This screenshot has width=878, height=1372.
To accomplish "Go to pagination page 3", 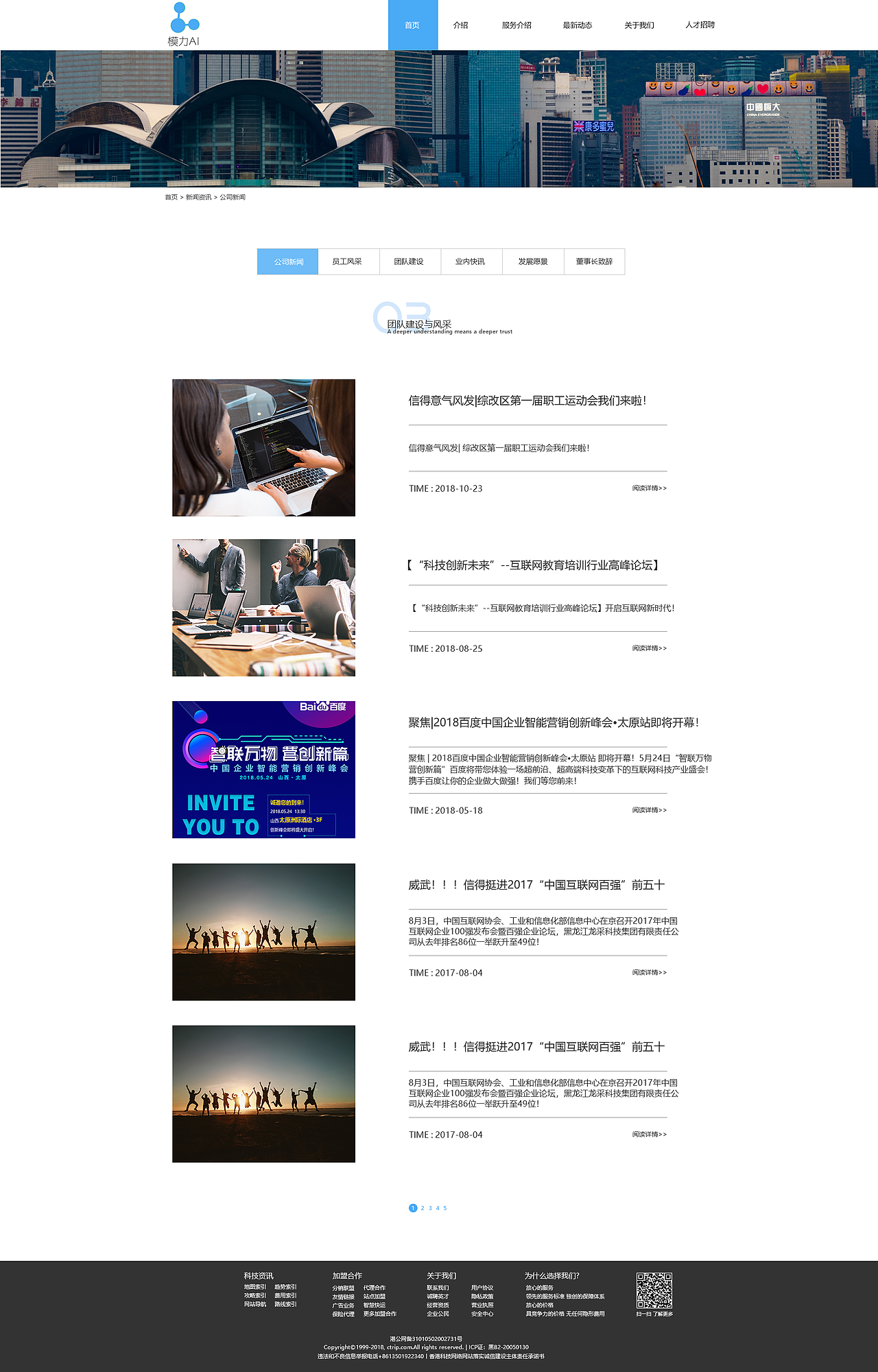I will pyautogui.click(x=430, y=1208).
